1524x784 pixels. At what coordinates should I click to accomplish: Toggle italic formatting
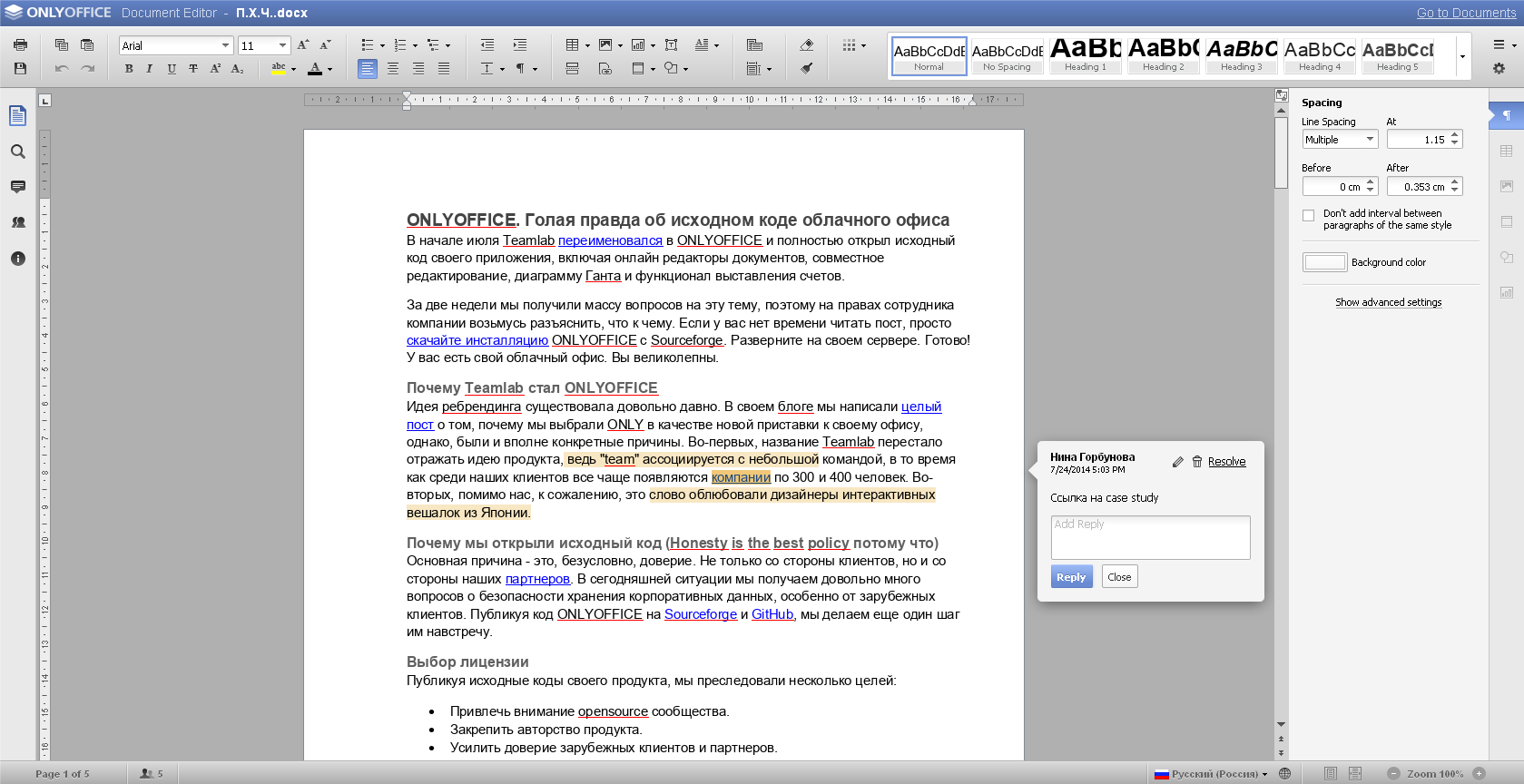pyautogui.click(x=150, y=69)
